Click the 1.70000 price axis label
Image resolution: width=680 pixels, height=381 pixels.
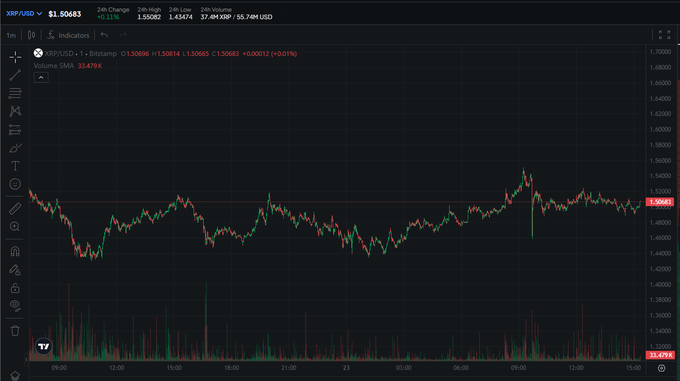660,52
